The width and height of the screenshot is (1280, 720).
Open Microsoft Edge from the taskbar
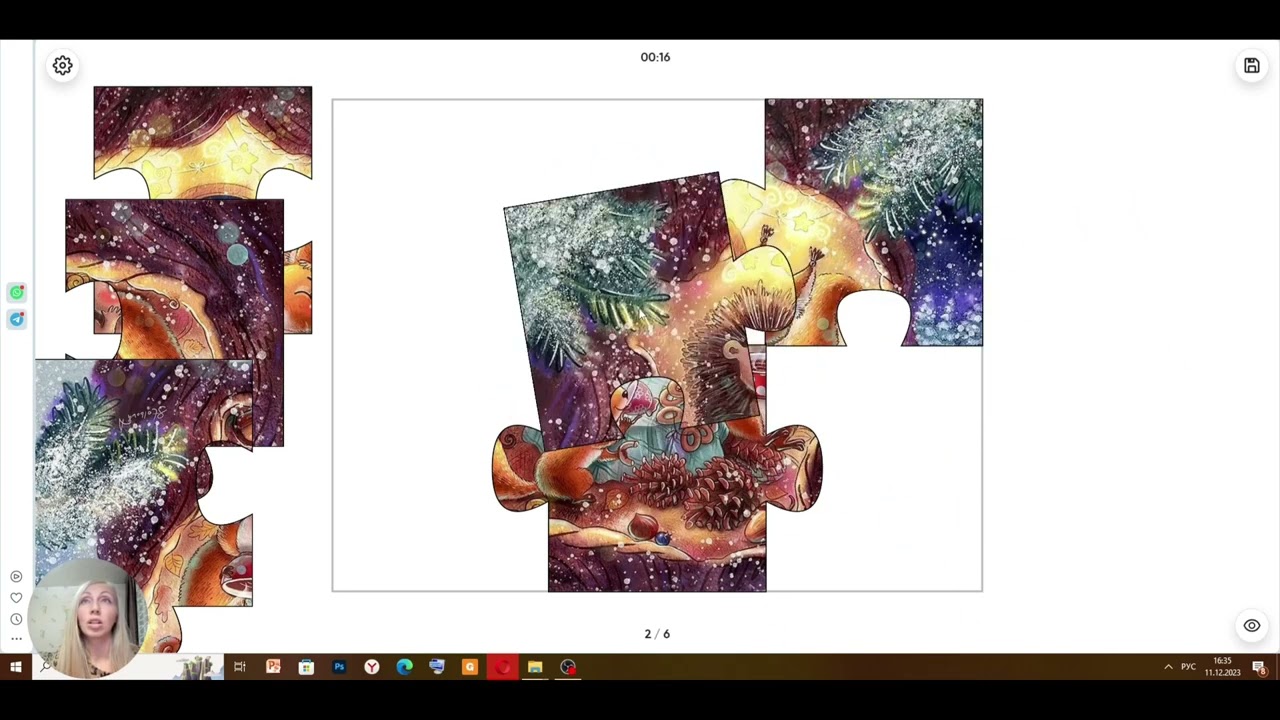pyautogui.click(x=404, y=667)
